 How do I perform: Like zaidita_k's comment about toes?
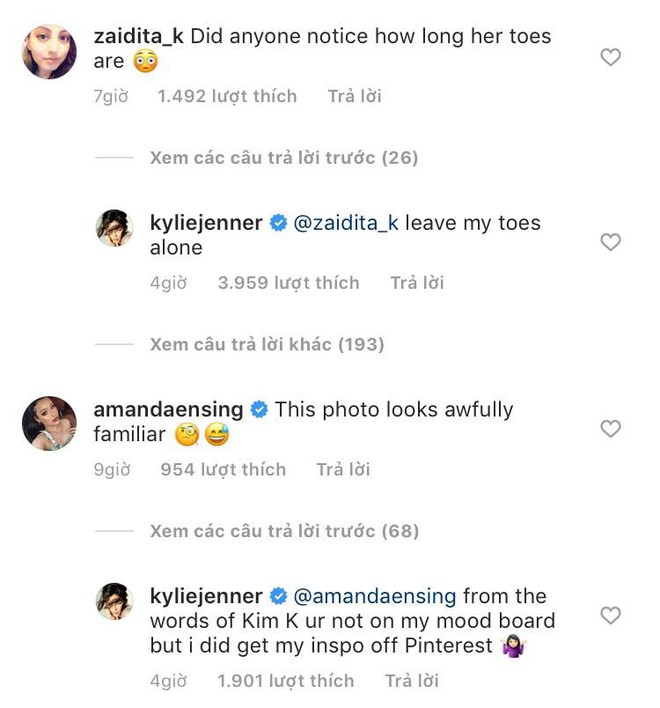click(x=610, y=58)
